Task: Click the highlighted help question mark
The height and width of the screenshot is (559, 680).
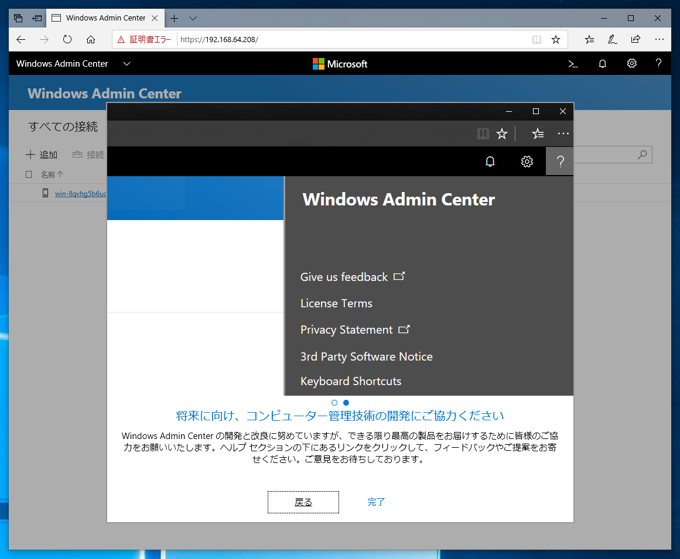Action: pos(560,162)
